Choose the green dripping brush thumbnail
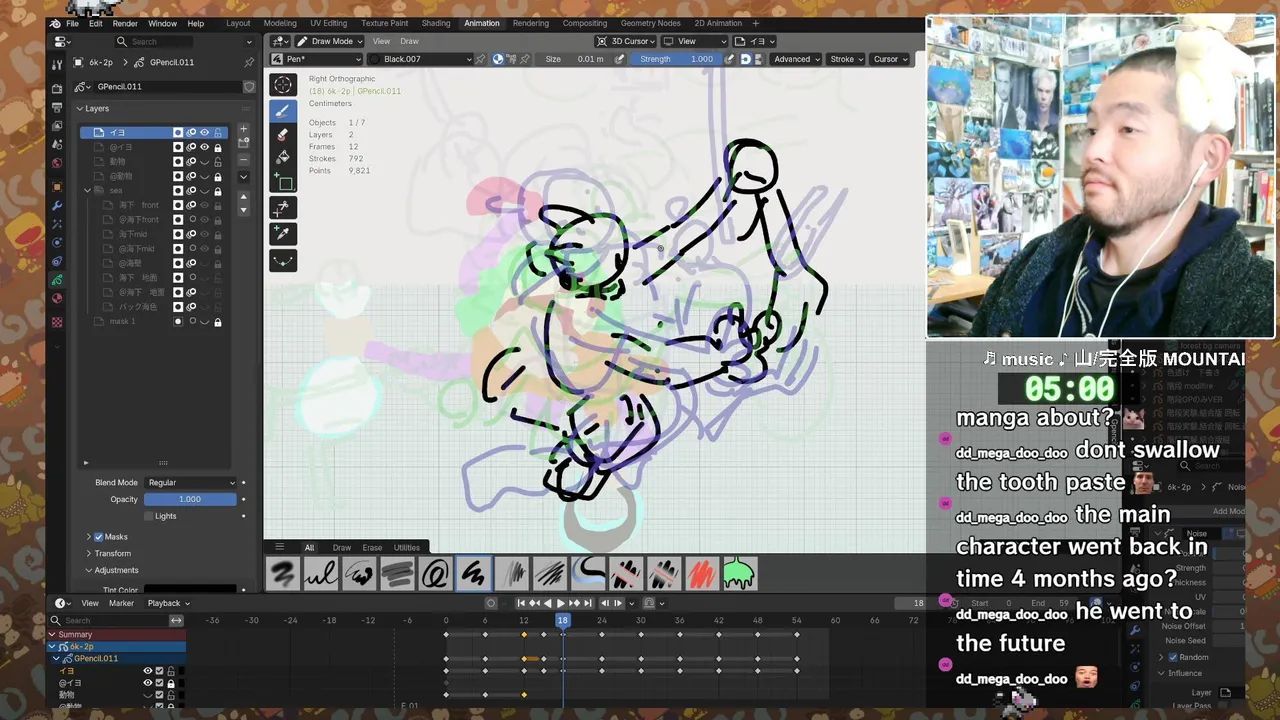Viewport: 1280px width, 720px height. (x=739, y=574)
